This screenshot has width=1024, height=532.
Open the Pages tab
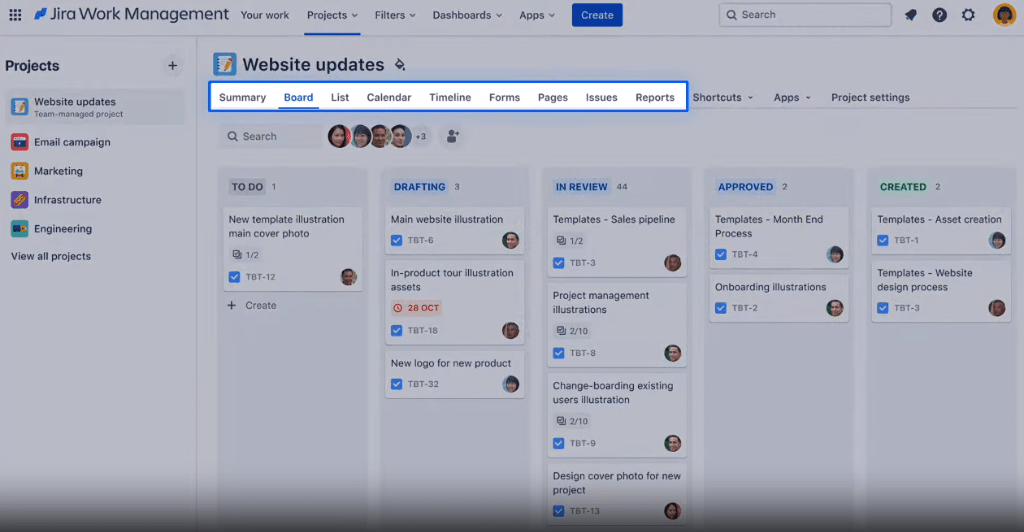552,97
